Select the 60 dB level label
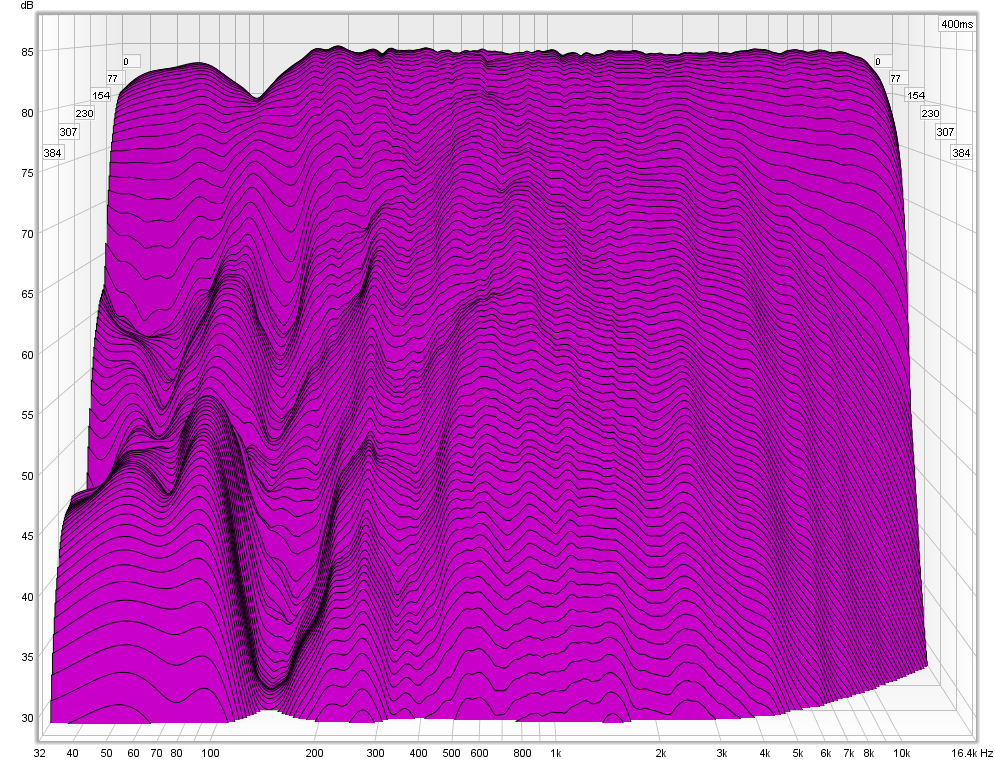The image size is (995, 763). coord(27,355)
